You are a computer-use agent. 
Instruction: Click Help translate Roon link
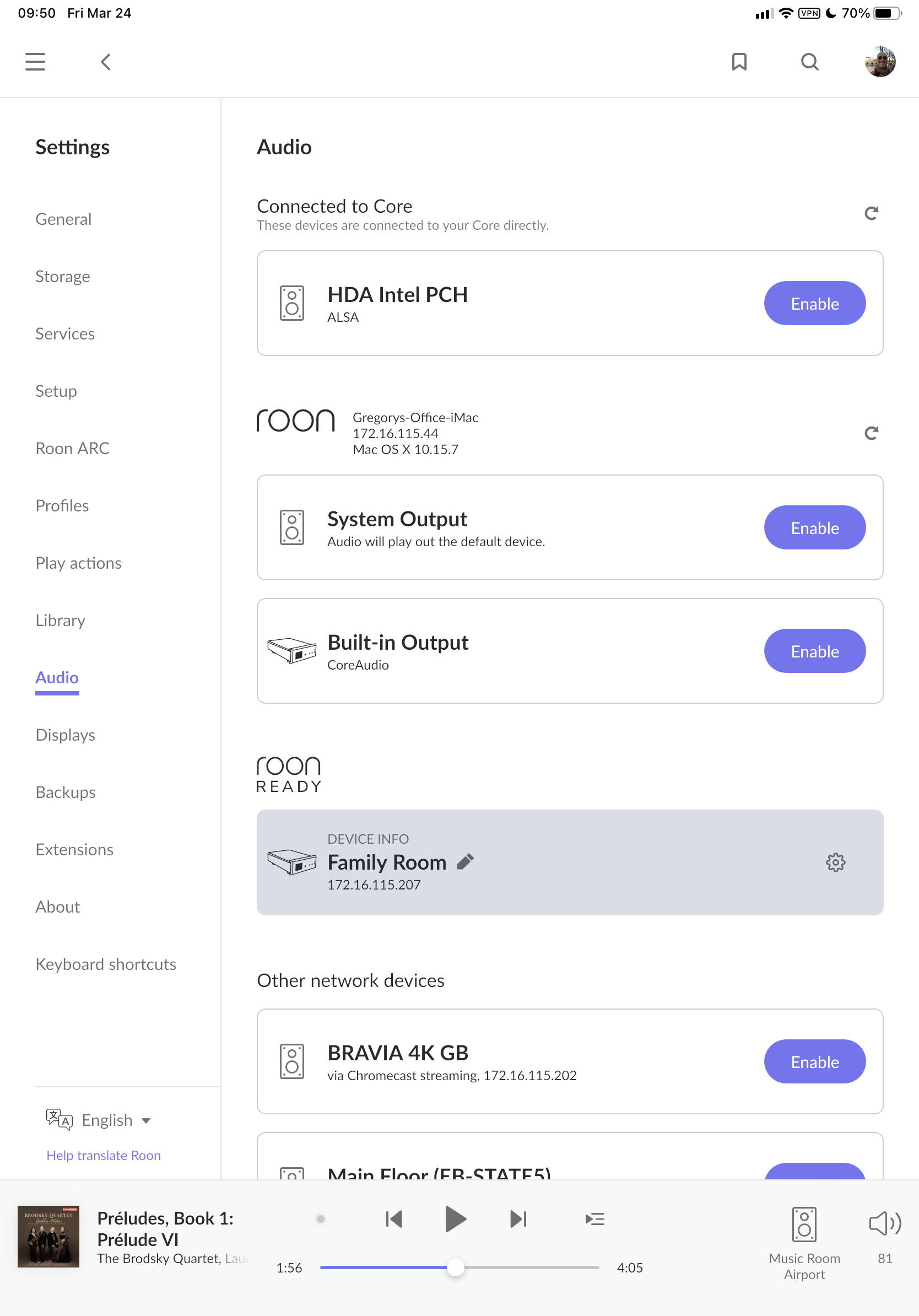tap(103, 1156)
